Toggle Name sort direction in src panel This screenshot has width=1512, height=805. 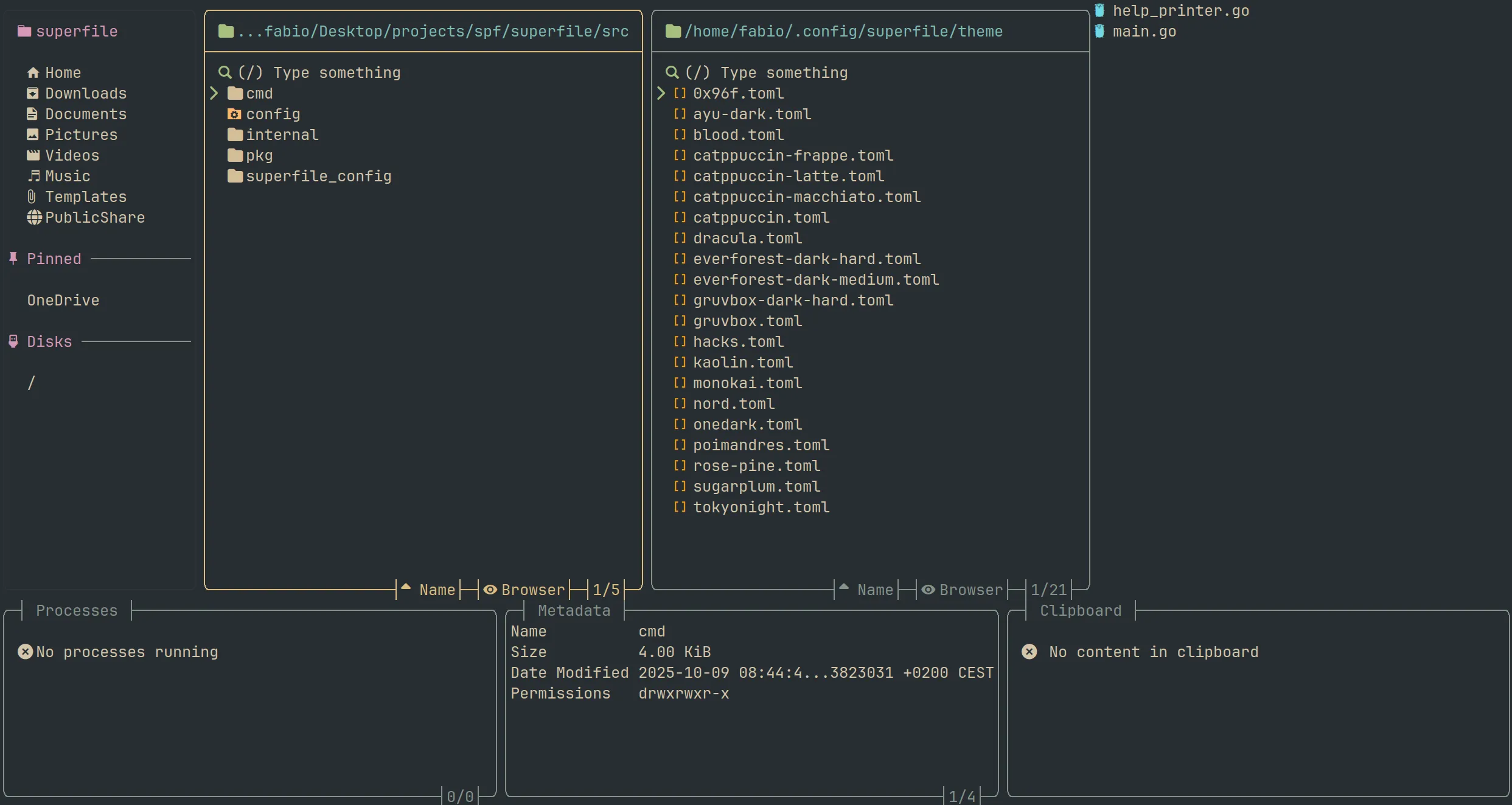[x=405, y=589]
